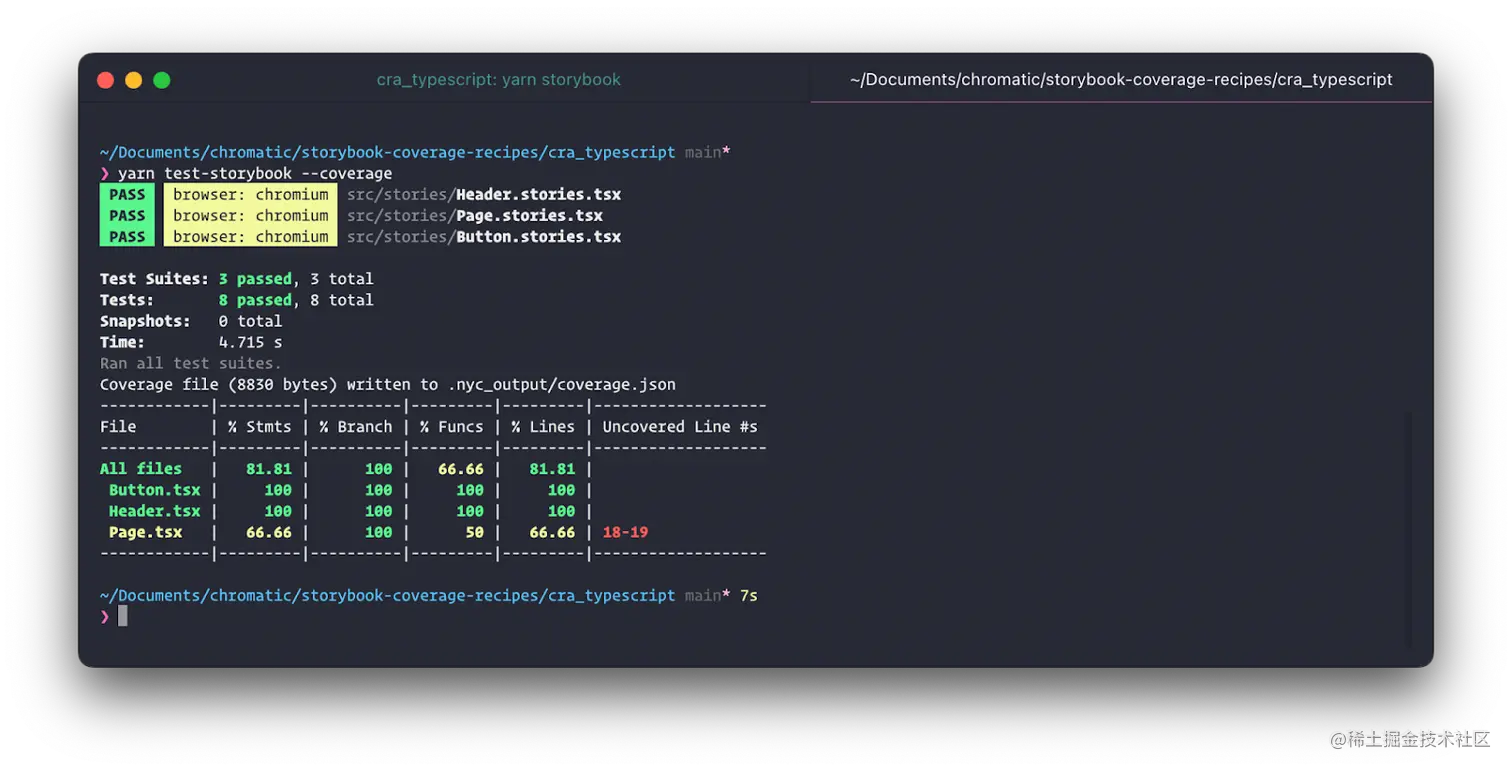
Task: Click the green fullscreen window button
Action: (x=161, y=80)
